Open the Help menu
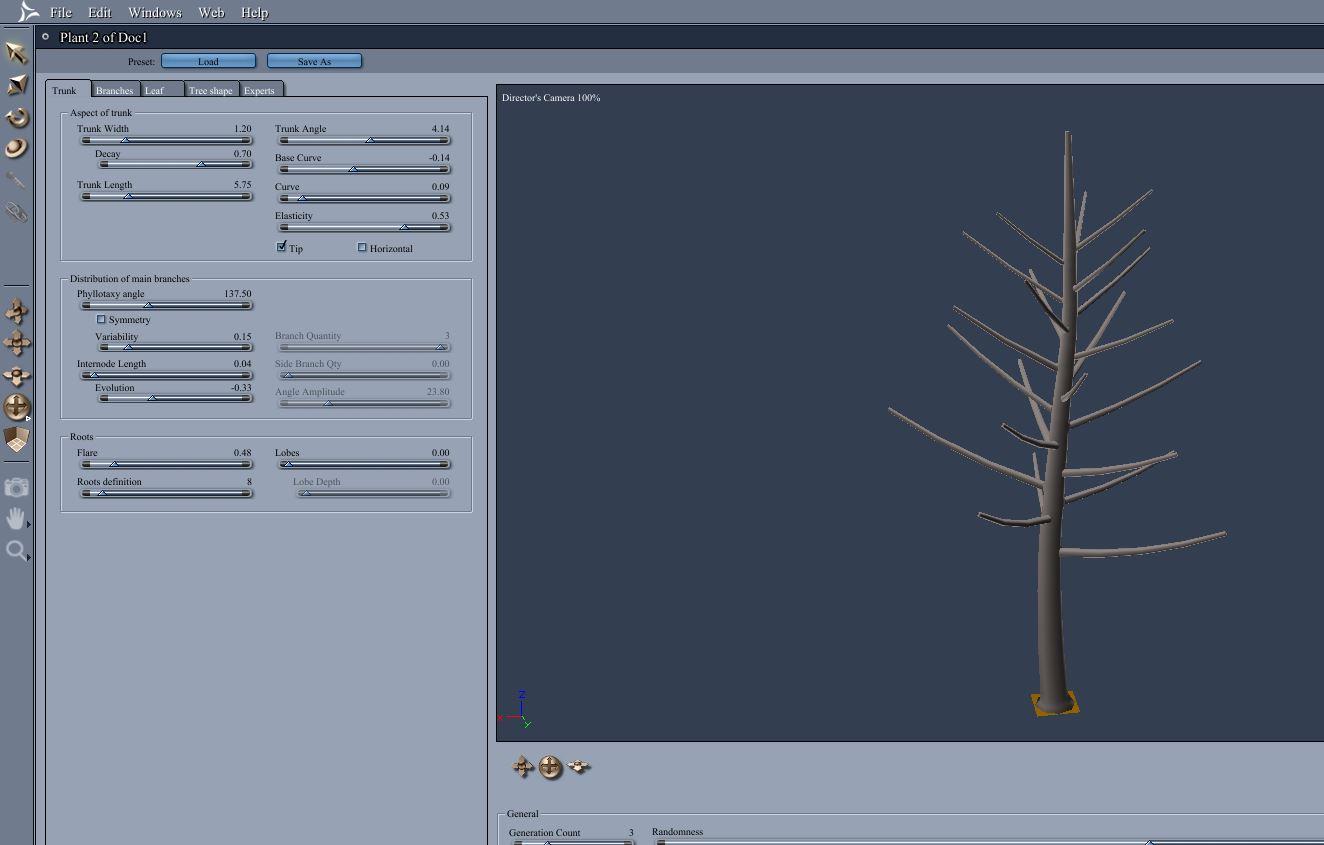 (x=254, y=12)
